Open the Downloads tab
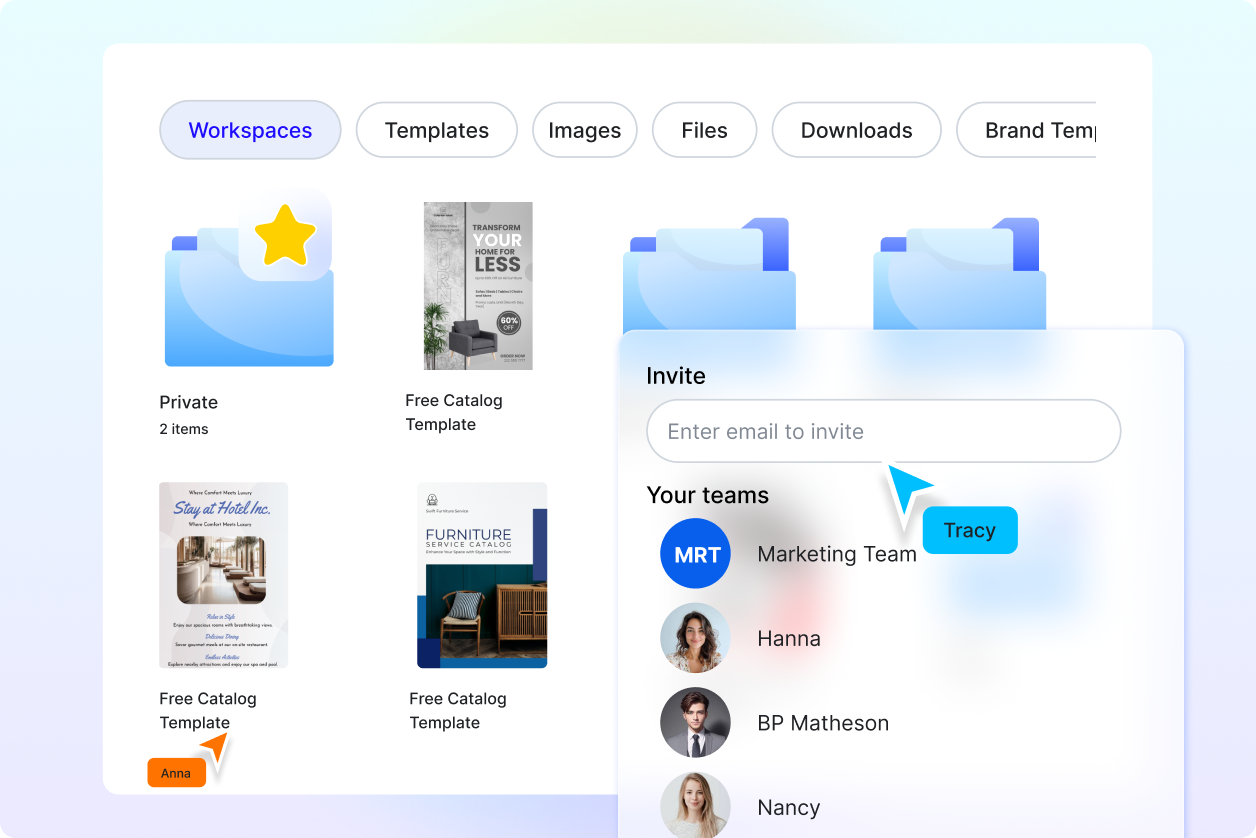The image size is (1256, 838). pos(857,130)
